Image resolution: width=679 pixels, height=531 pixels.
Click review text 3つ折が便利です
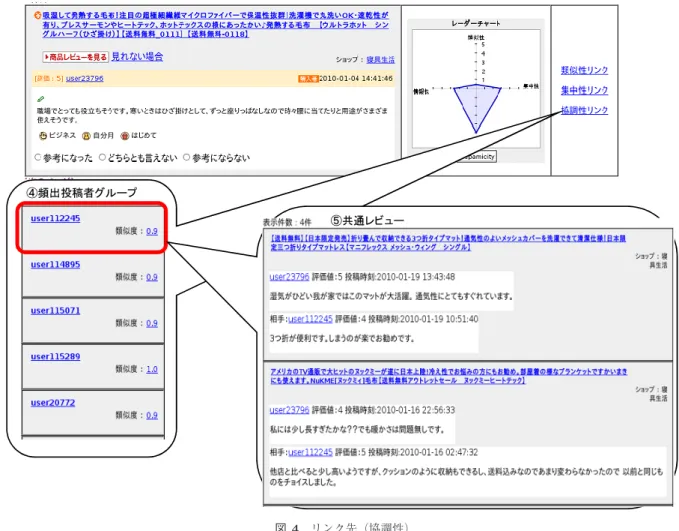coord(342,339)
